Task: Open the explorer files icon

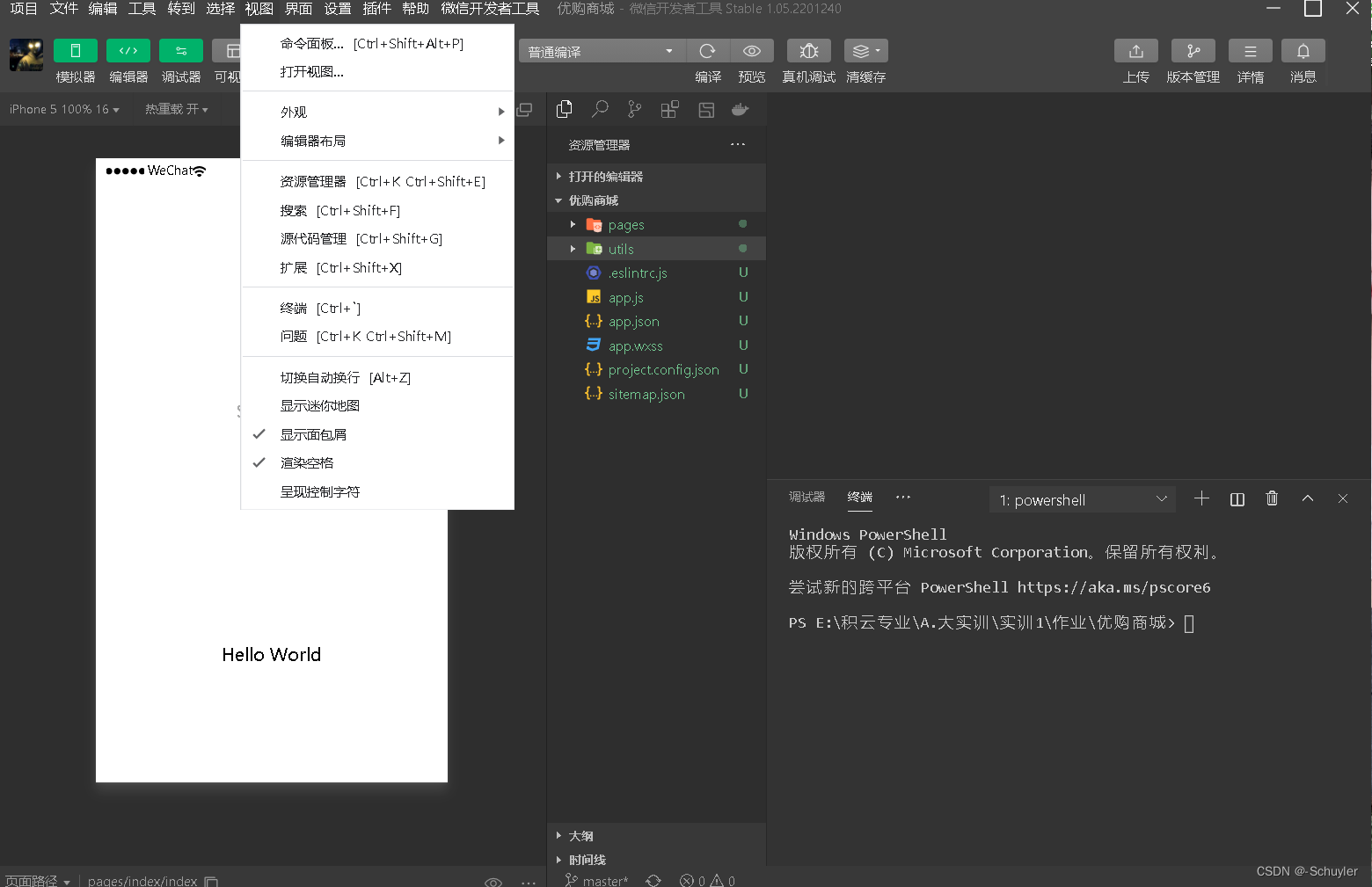Action: point(565,109)
